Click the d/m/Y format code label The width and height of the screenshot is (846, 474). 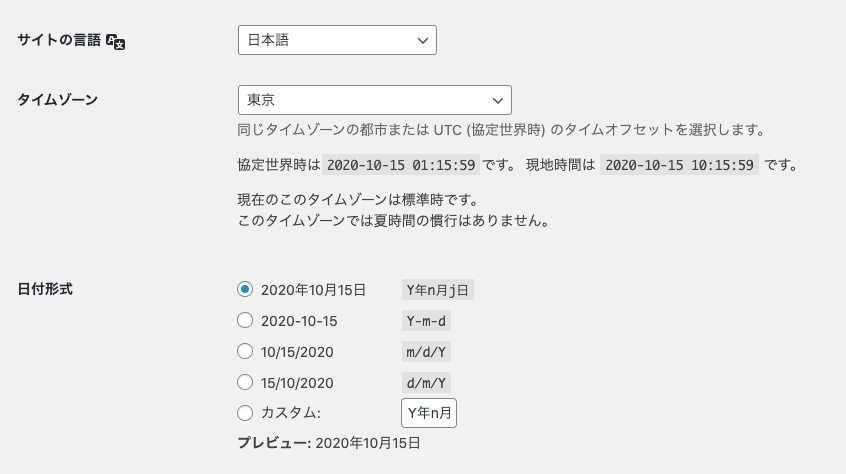(426, 383)
